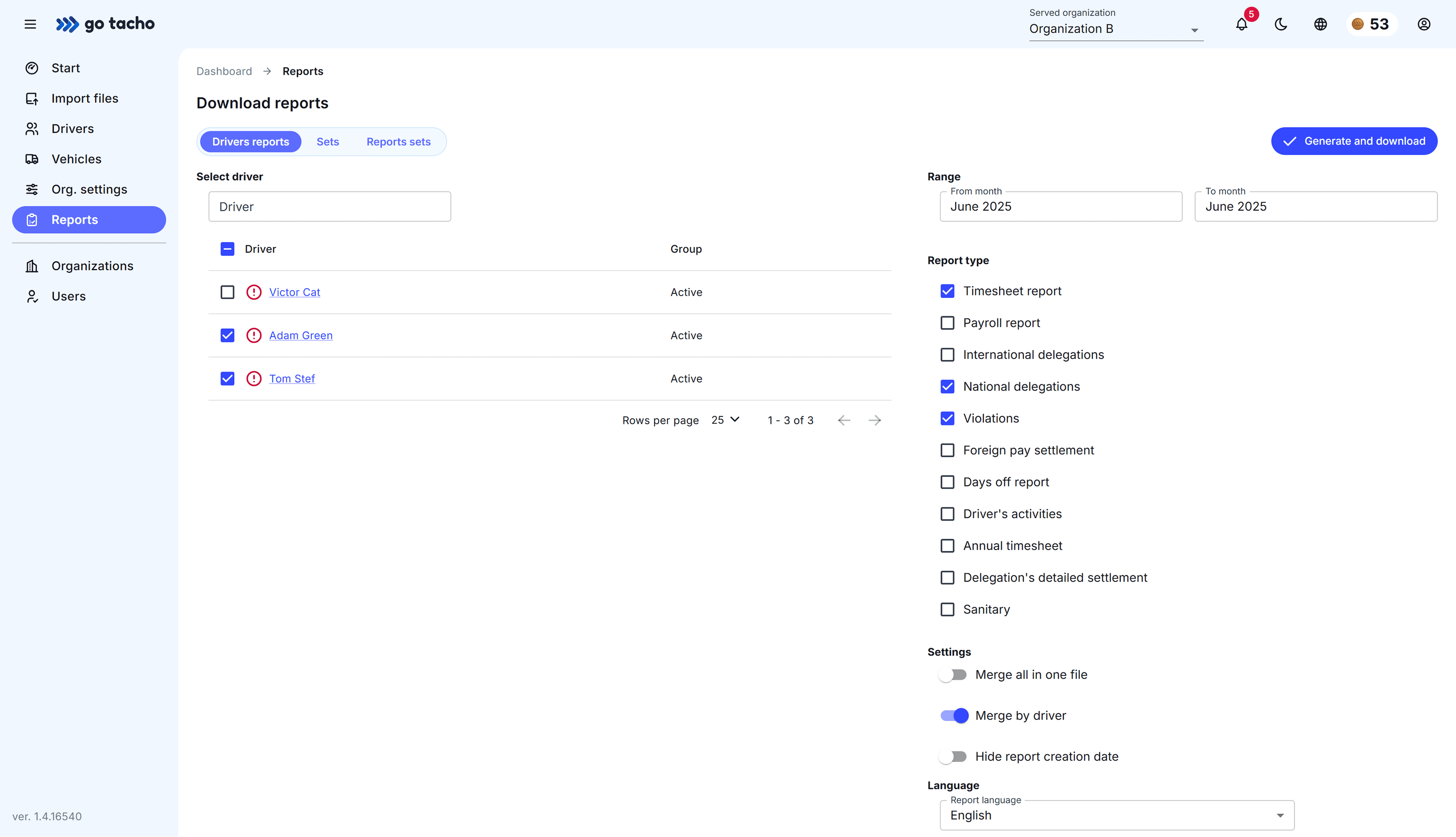Image resolution: width=1456 pixels, height=837 pixels.
Task: Open the Drivers section in the sidebar
Action: click(x=72, y=128)
